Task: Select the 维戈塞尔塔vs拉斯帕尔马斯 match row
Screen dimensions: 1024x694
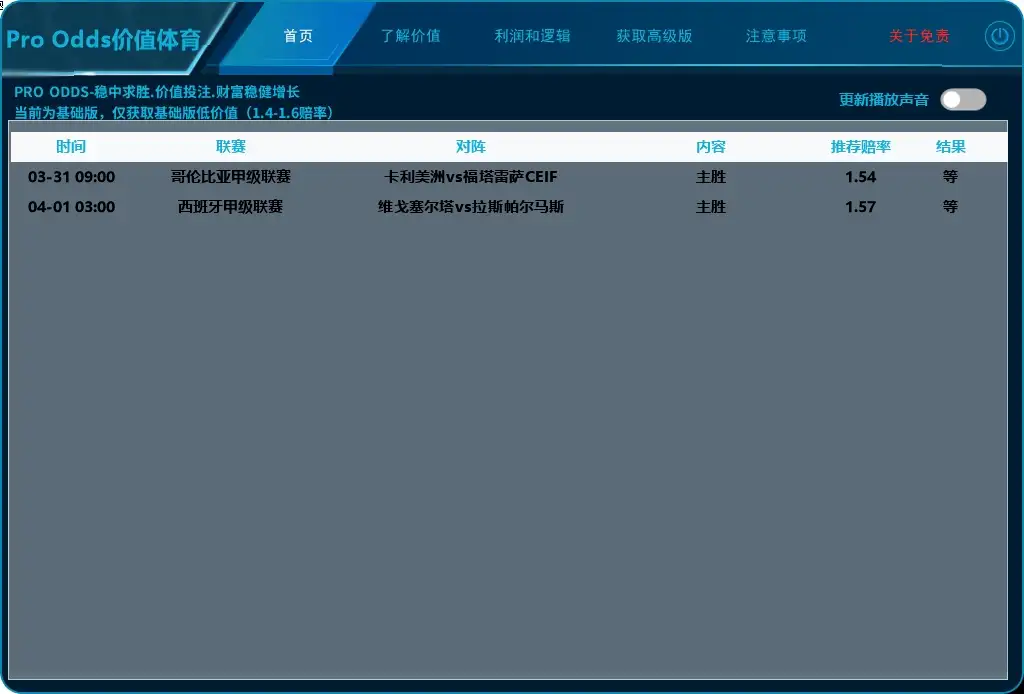Action: pyautogui.click(x=471, y=207)
